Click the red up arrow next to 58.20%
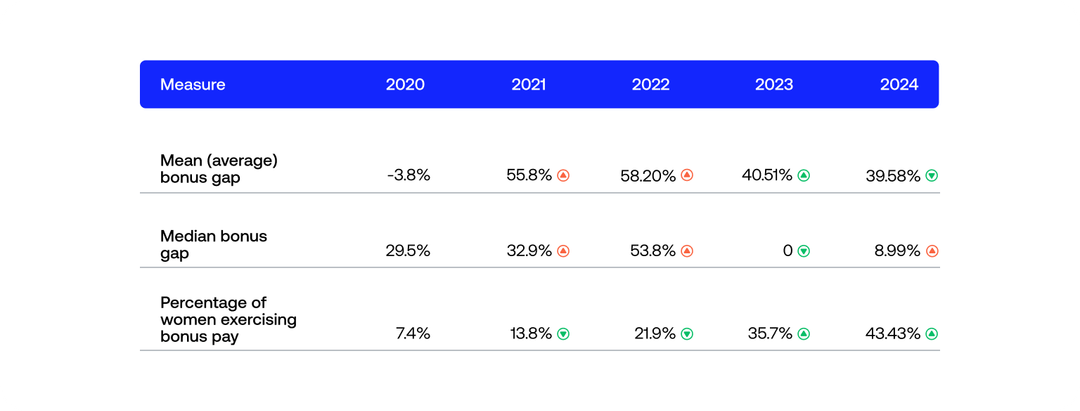Image resolution: width=1080 pixels, height=411 pixels. pos(687,175)
